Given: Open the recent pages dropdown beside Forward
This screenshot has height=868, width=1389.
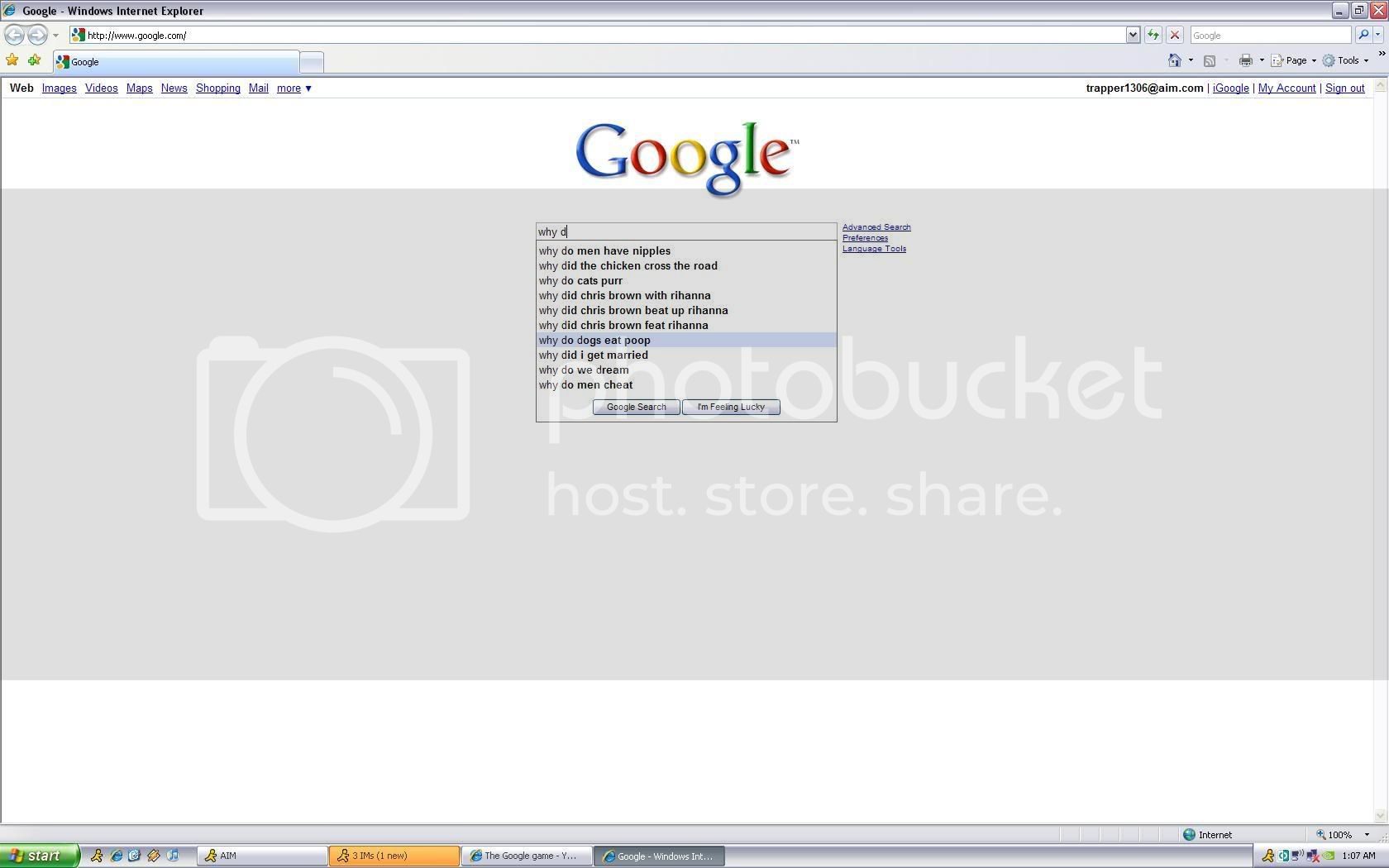Looking at the screenshot, I should [x=55, y=36].
